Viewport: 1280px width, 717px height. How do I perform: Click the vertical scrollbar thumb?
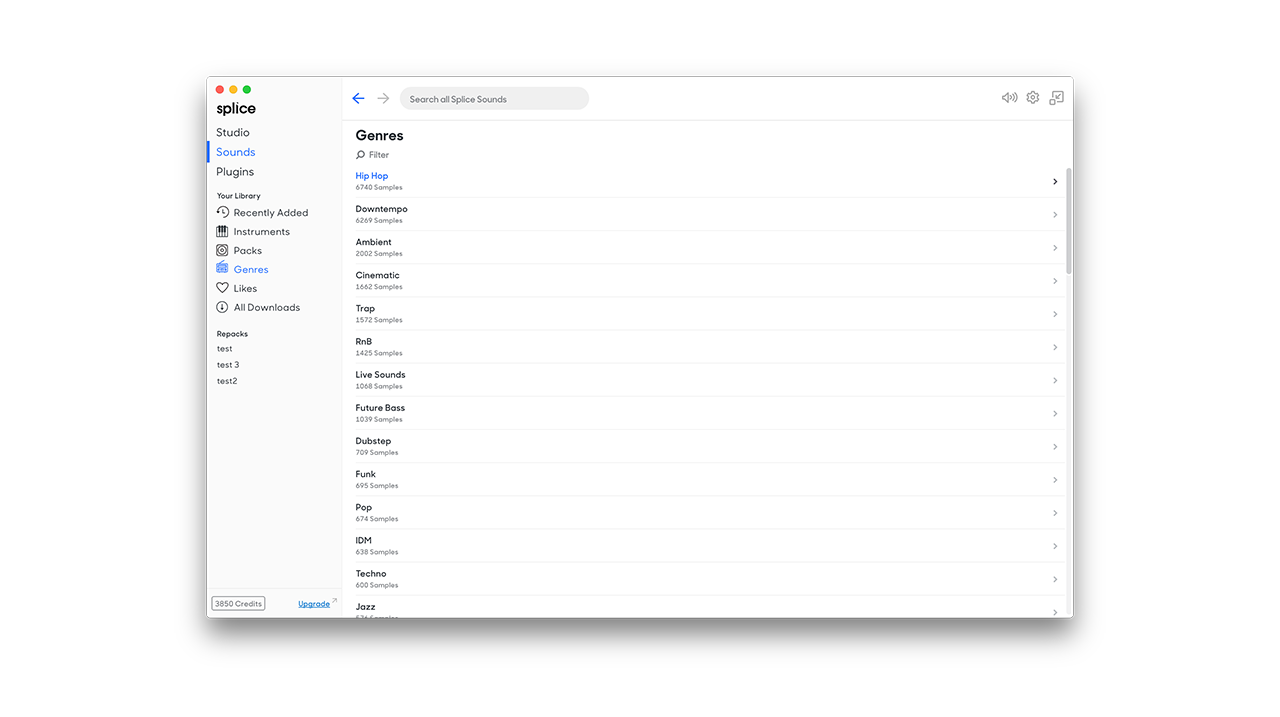(x=1069, y=221)
